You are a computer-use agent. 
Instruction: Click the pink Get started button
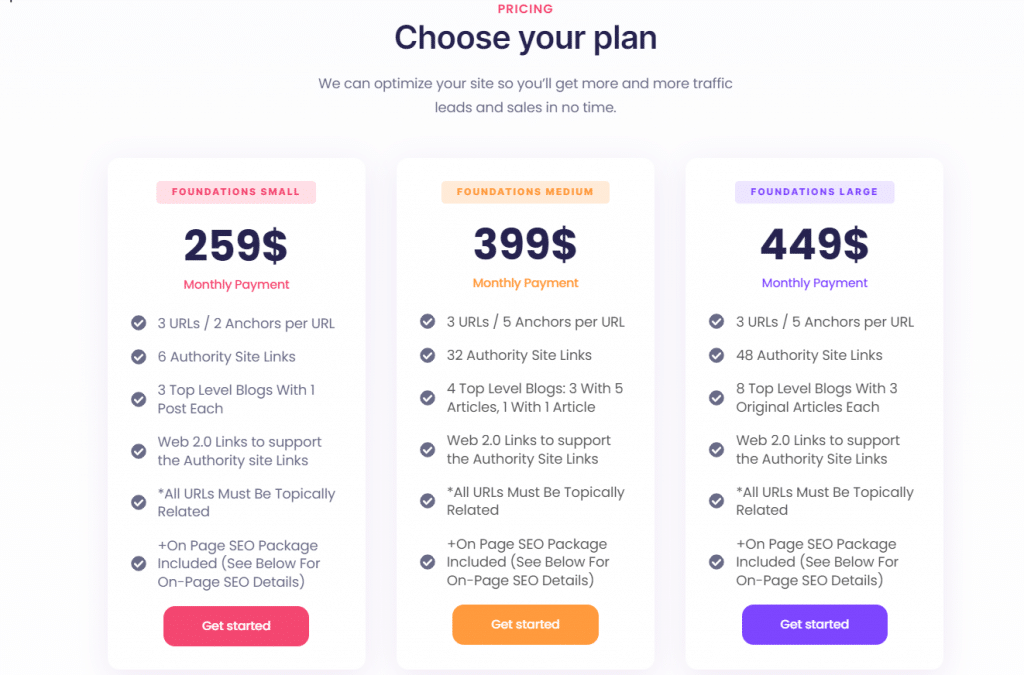tap(236, 626)
